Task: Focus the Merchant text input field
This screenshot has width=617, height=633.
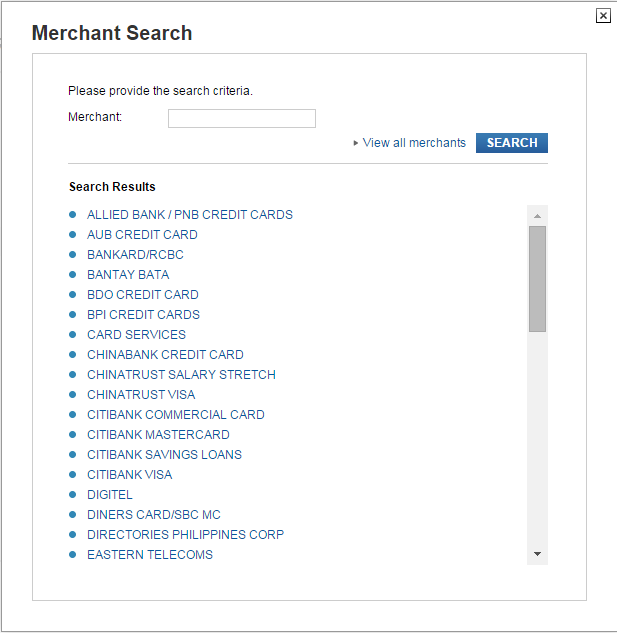Action: click(x=242, y=118)
